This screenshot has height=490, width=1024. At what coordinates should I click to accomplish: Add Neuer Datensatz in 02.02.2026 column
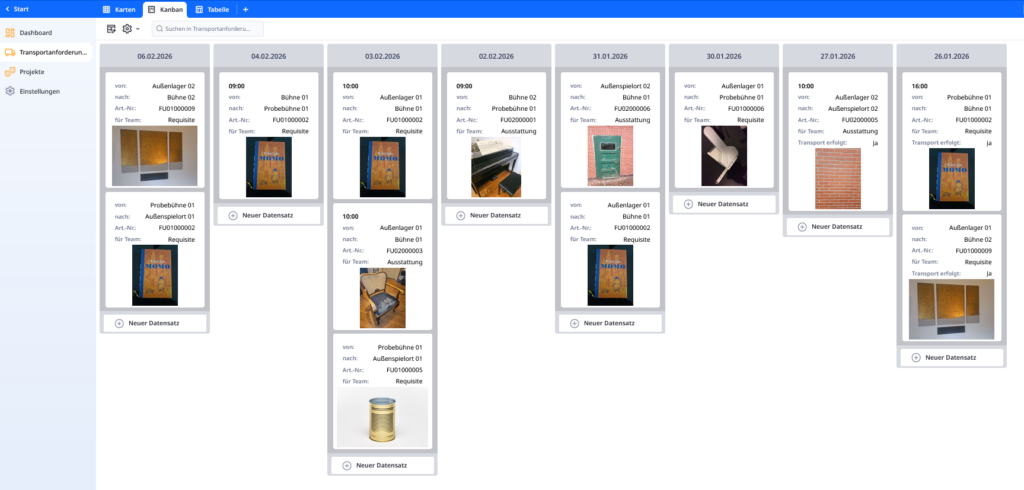[496, 215]
